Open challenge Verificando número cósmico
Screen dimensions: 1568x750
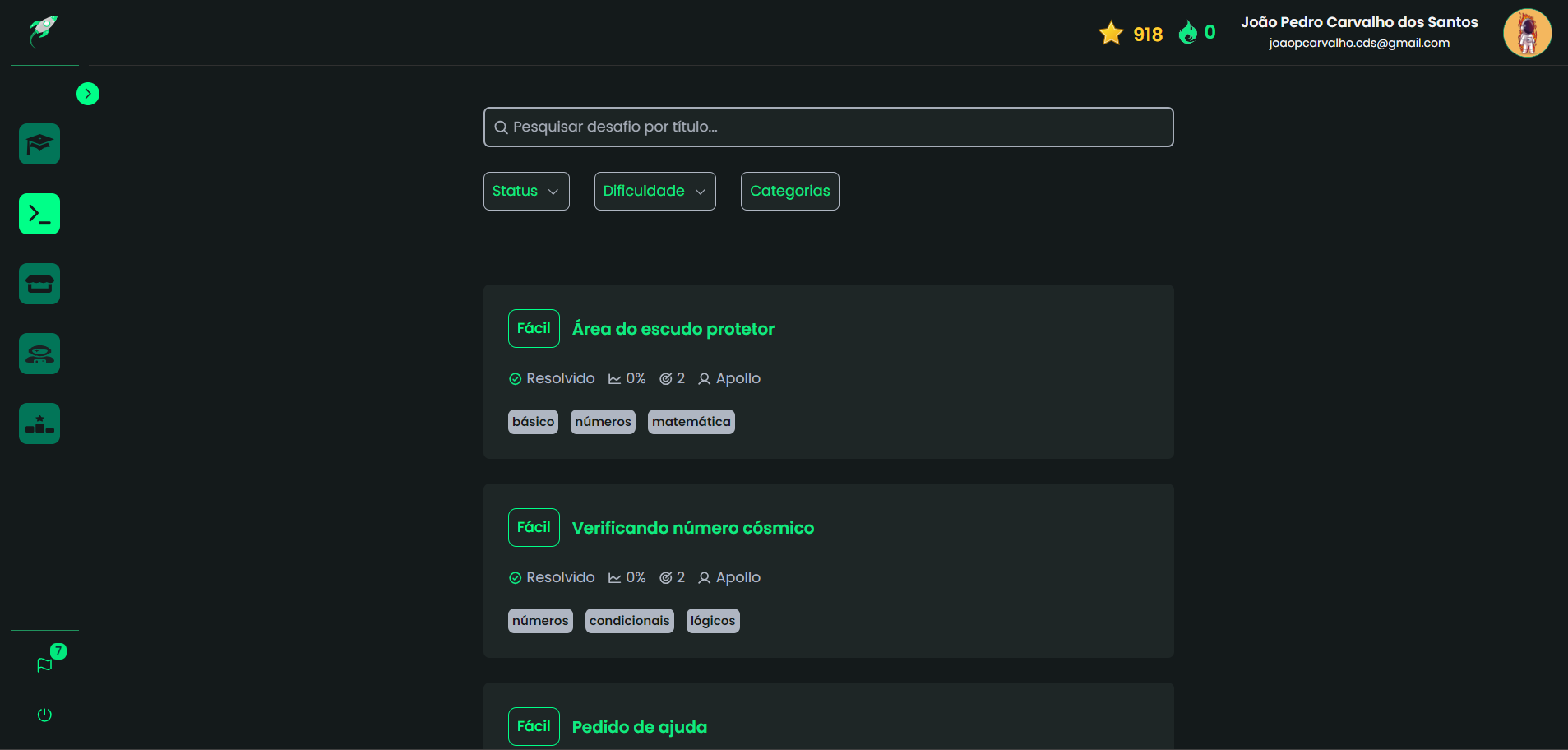(x=692, y=528)
